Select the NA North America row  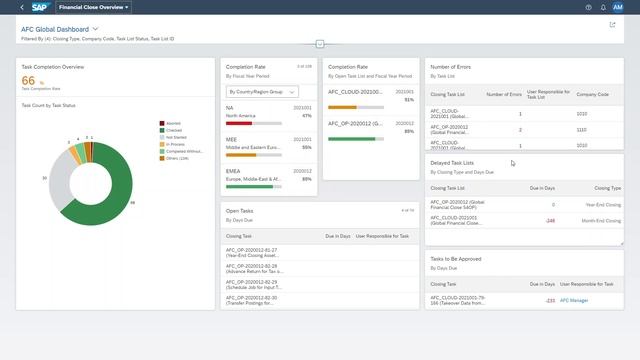pyautogui.click(x=269, y=116)
